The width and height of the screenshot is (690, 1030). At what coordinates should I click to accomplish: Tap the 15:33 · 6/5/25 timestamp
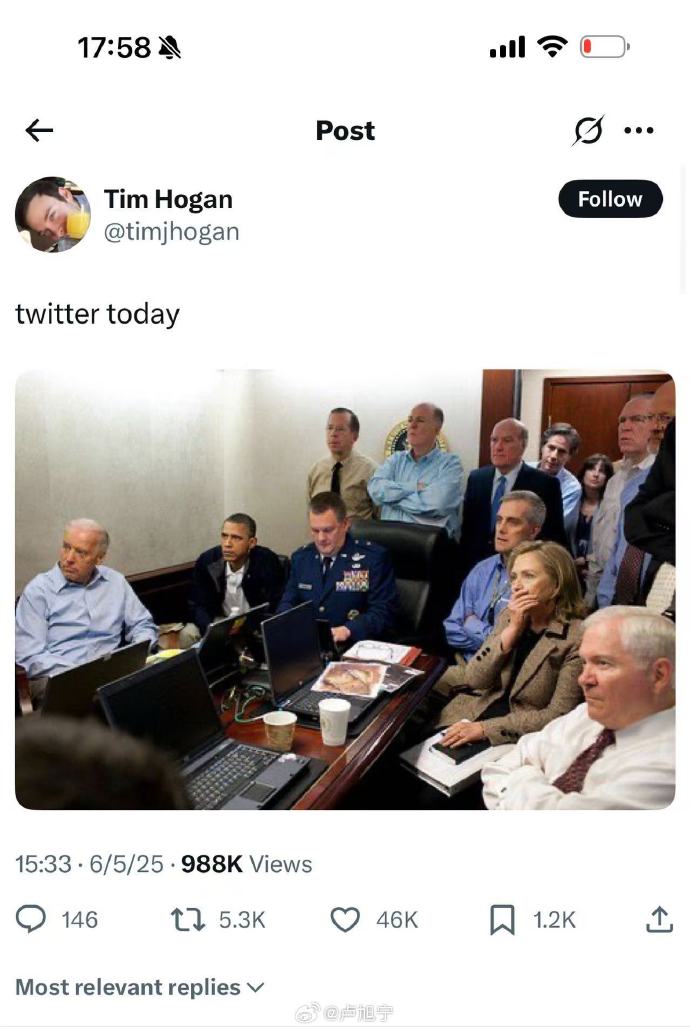[89, 864]
